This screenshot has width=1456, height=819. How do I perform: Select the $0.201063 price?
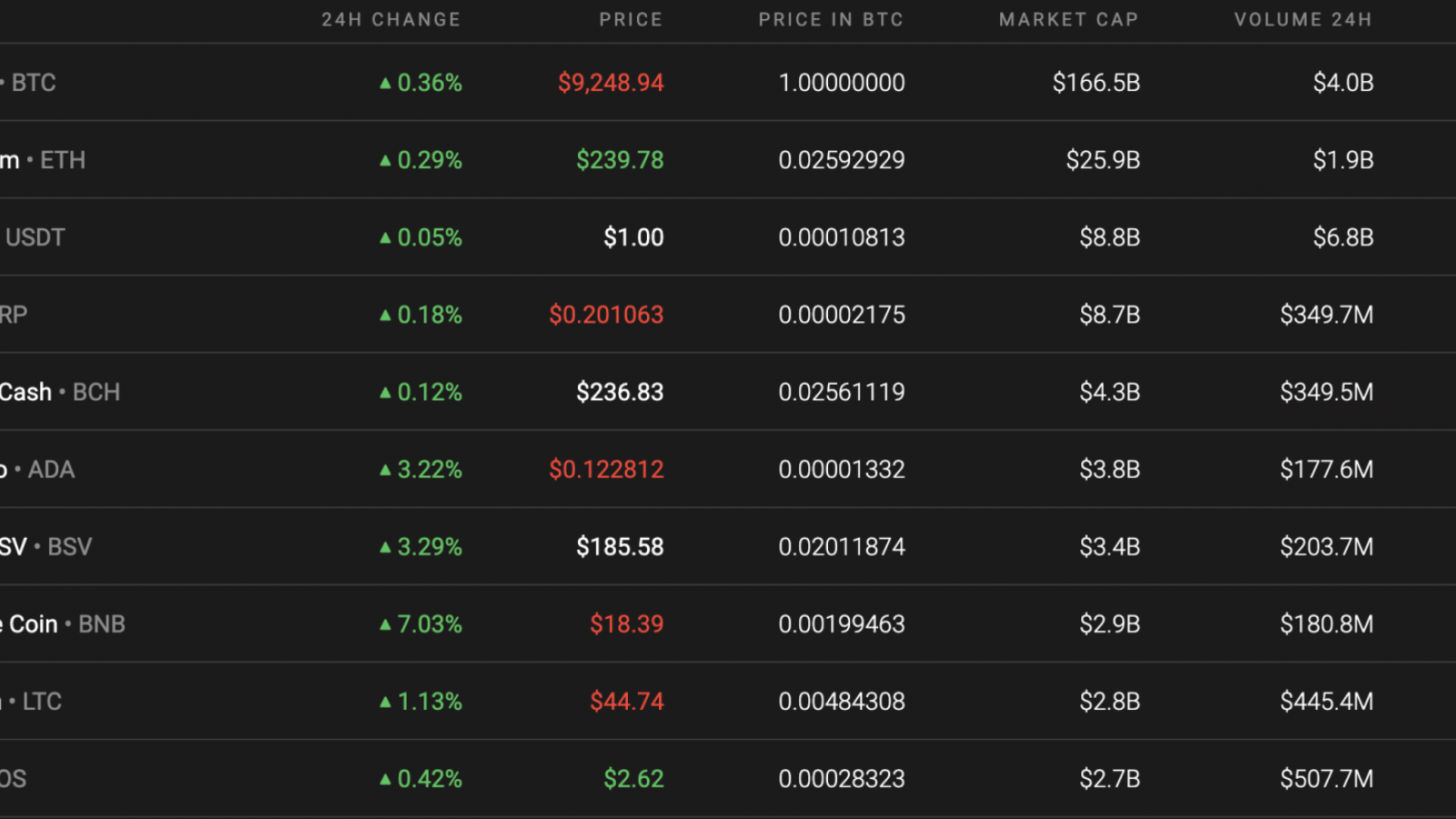tap(606, 315)
